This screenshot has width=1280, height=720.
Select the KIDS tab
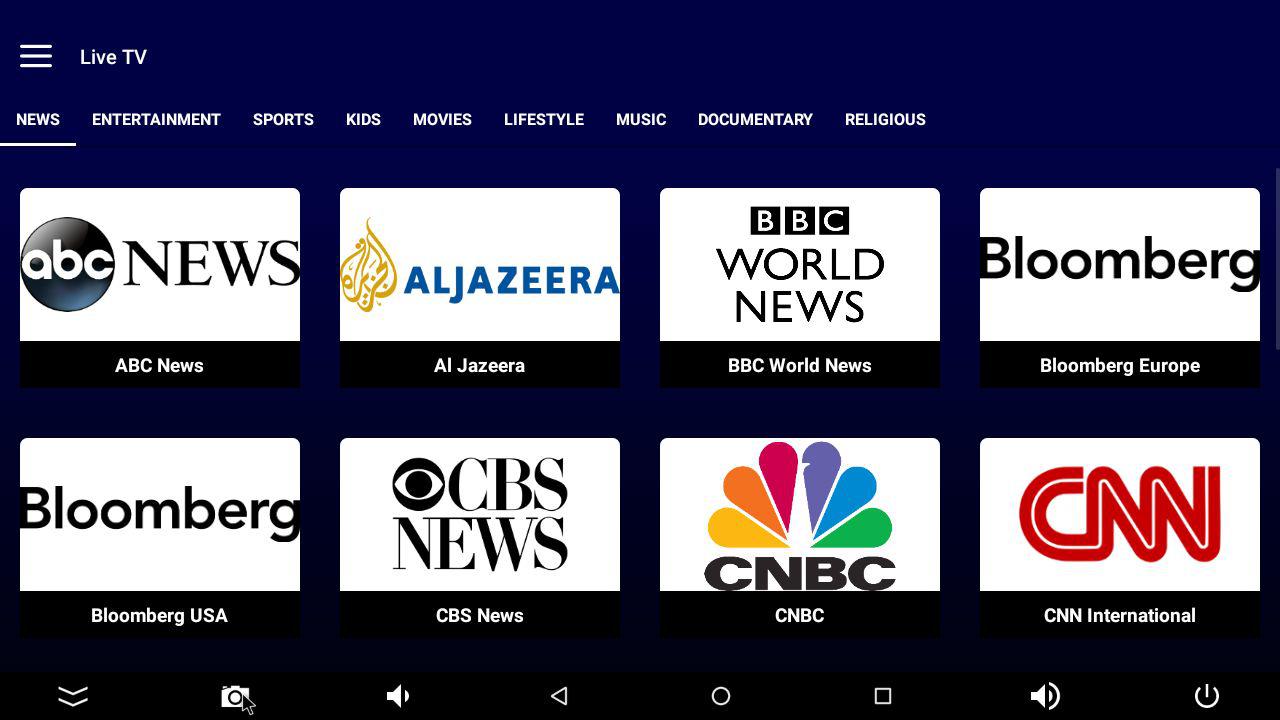(363, 120)
